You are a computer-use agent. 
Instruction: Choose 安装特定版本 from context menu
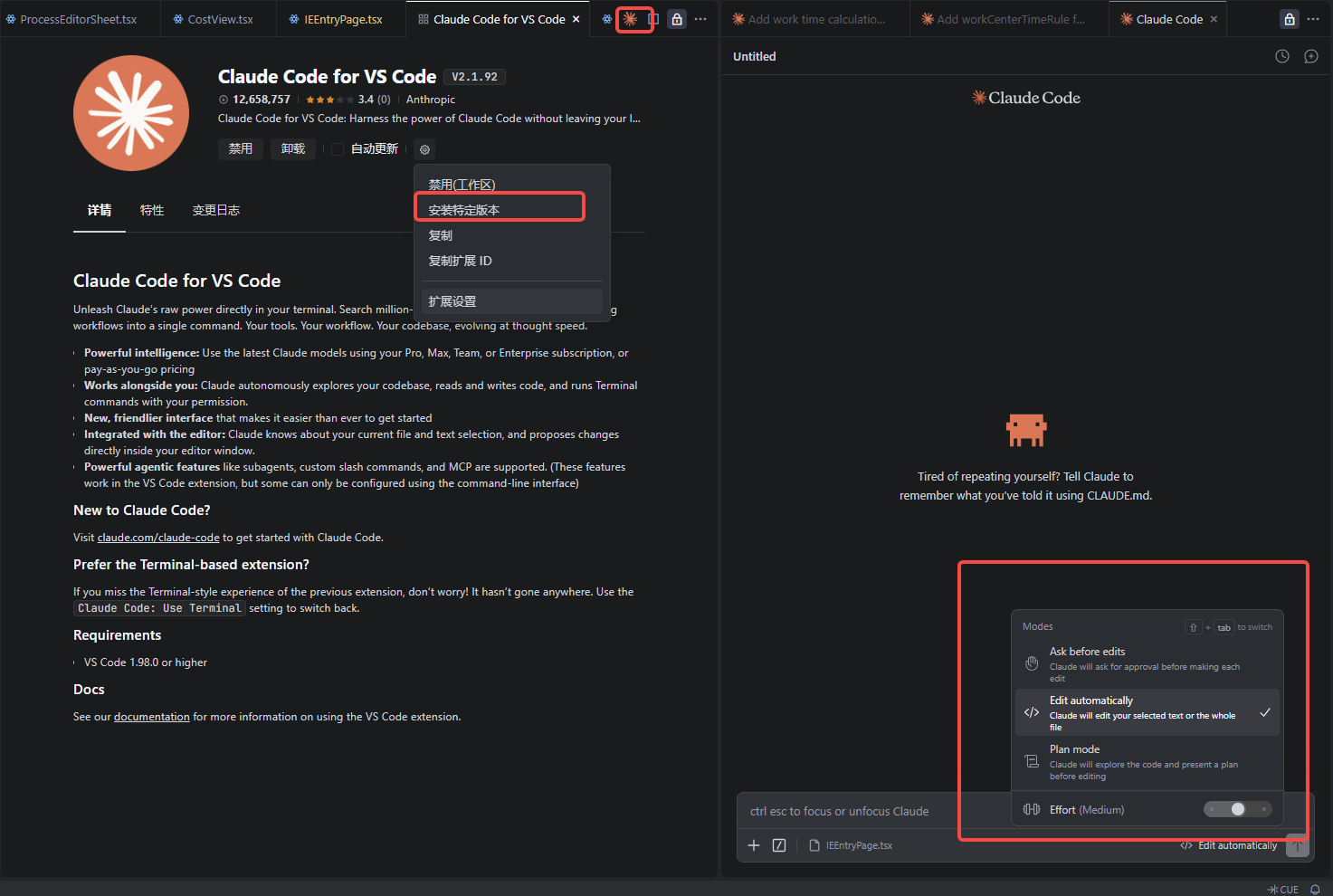512,210
